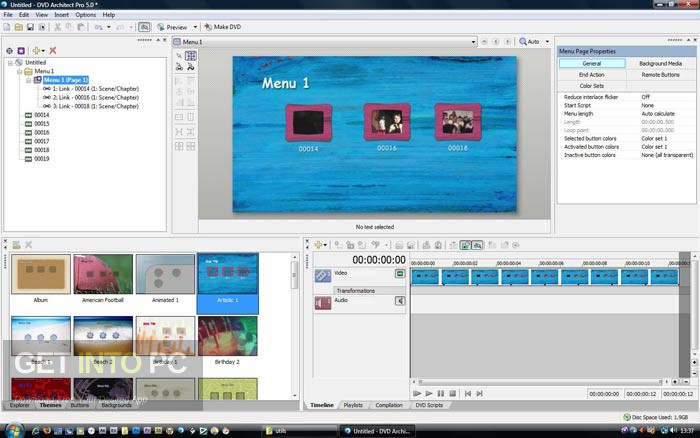Collapse the Menu 1 (Page 1) tree node
This screenshot has height=438, width=700.
point(28,80)
